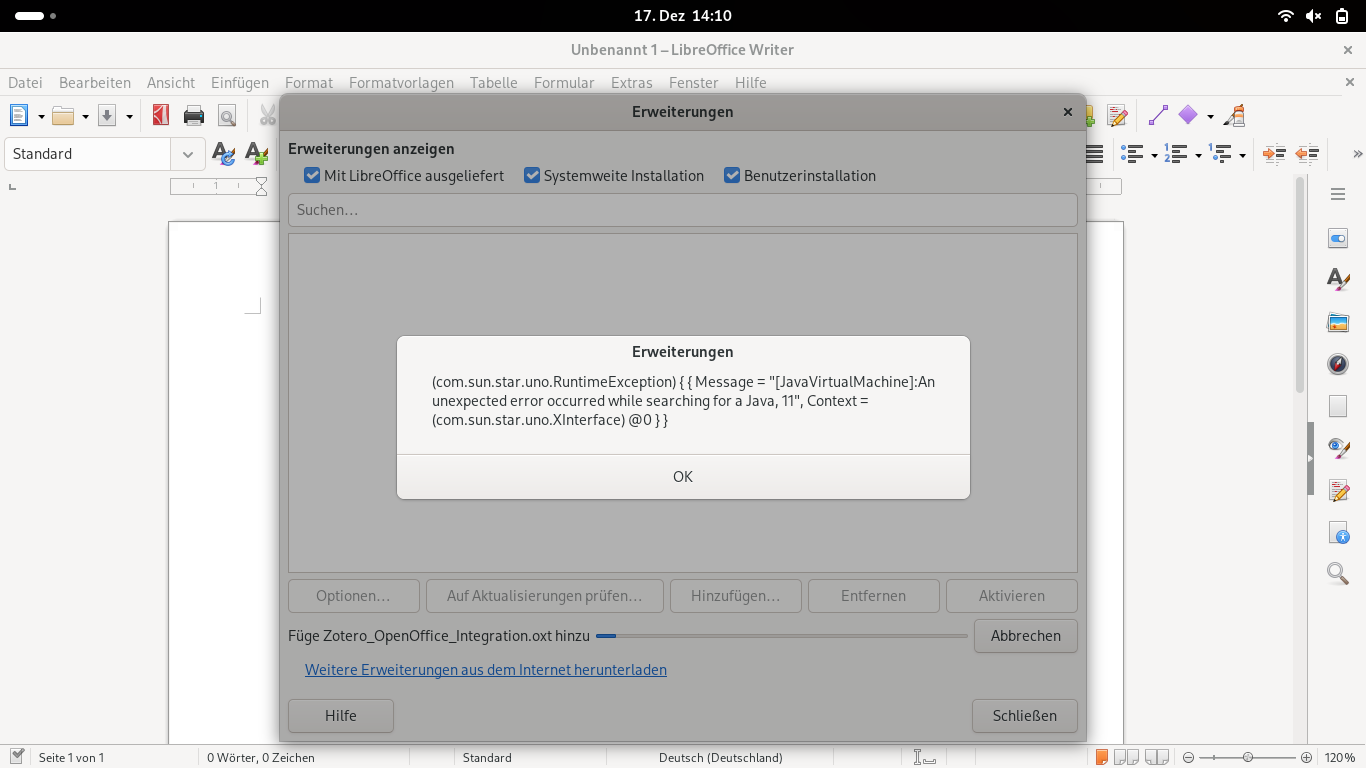The image size is (1366, 768).
Task: Click the Schließen button
Action: coord(1025,716)
